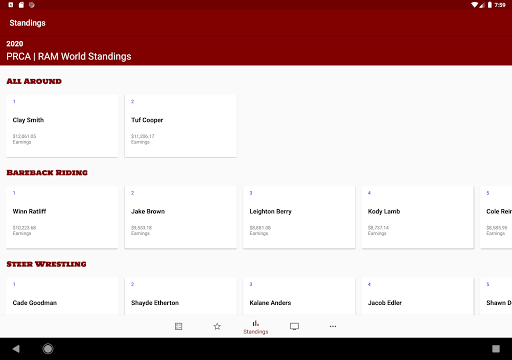Select the Cade Goodman steer wrestling card

62,296
